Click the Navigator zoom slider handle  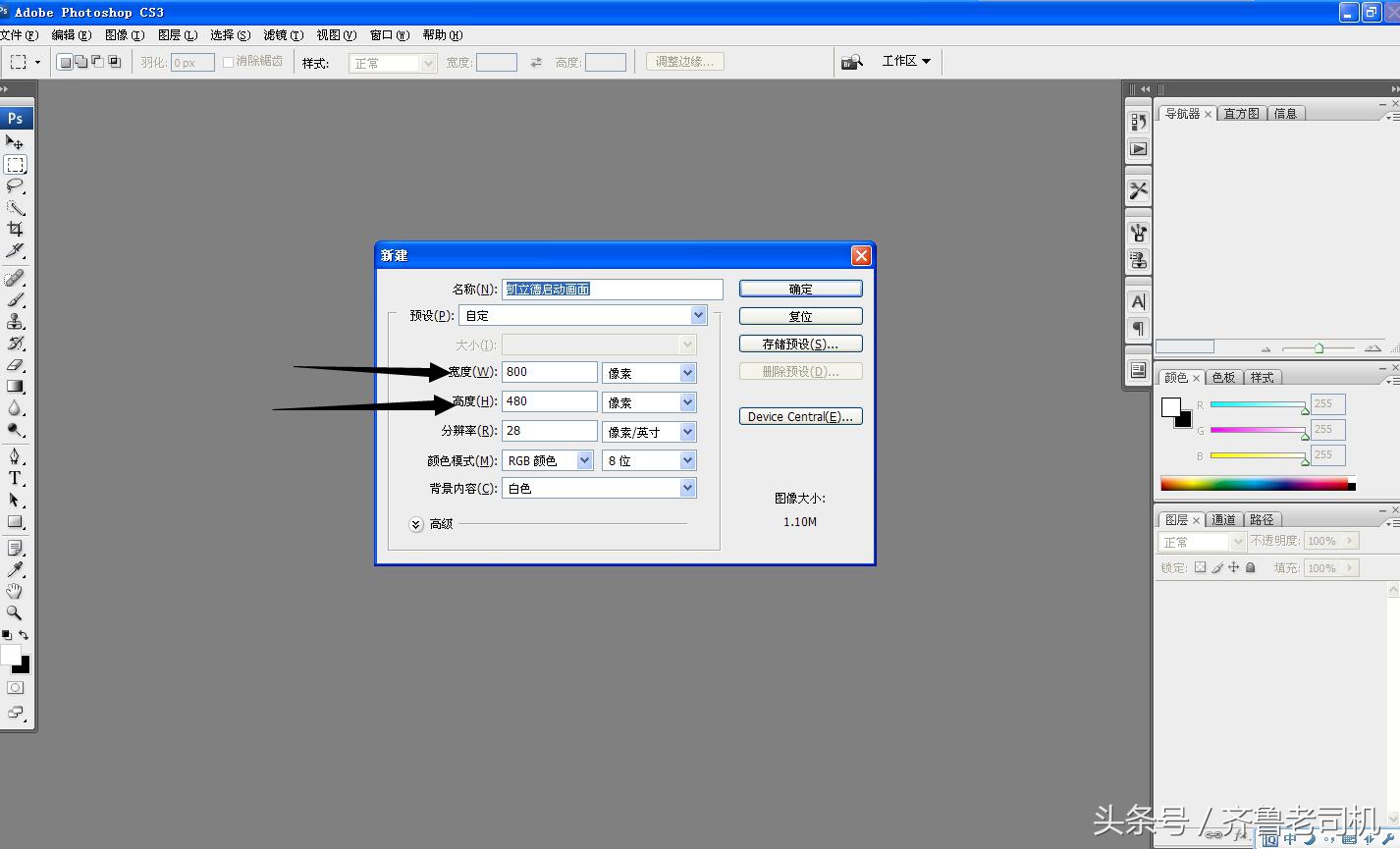point(1319,348)
